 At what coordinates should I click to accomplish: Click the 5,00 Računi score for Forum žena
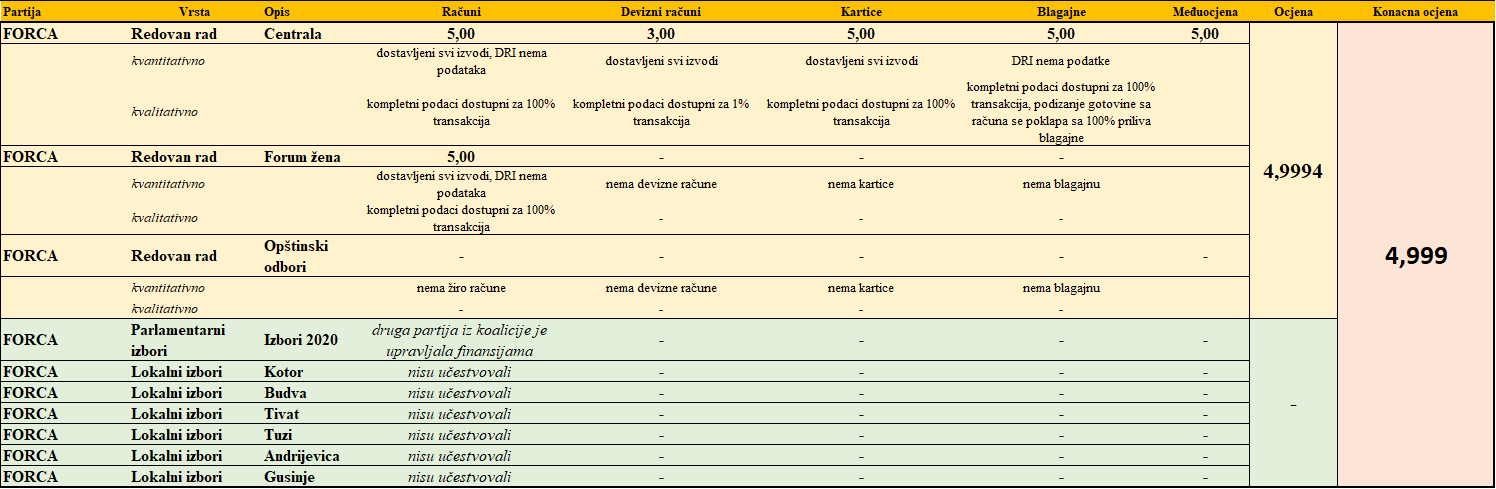(461, 156)
